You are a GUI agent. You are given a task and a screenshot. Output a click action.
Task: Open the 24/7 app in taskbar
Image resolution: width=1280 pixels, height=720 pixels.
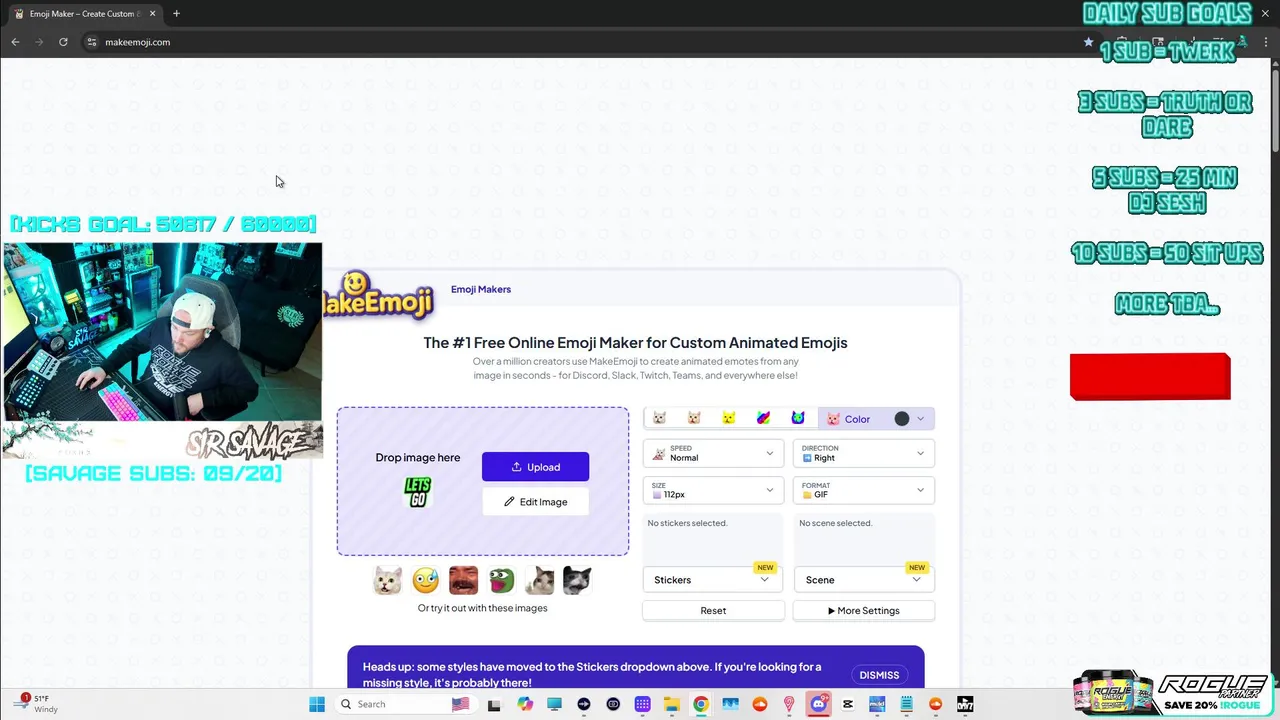tap(965, 704)
